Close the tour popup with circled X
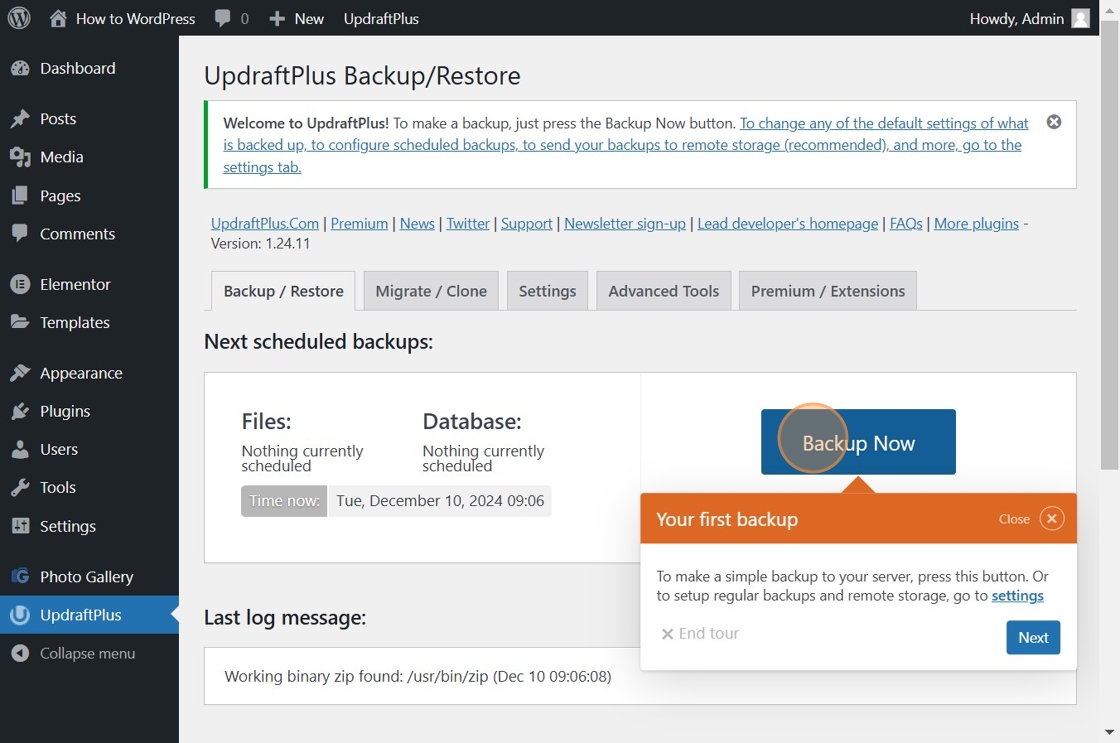This screenshot has height=743, width=1120. pos(1051,519)
